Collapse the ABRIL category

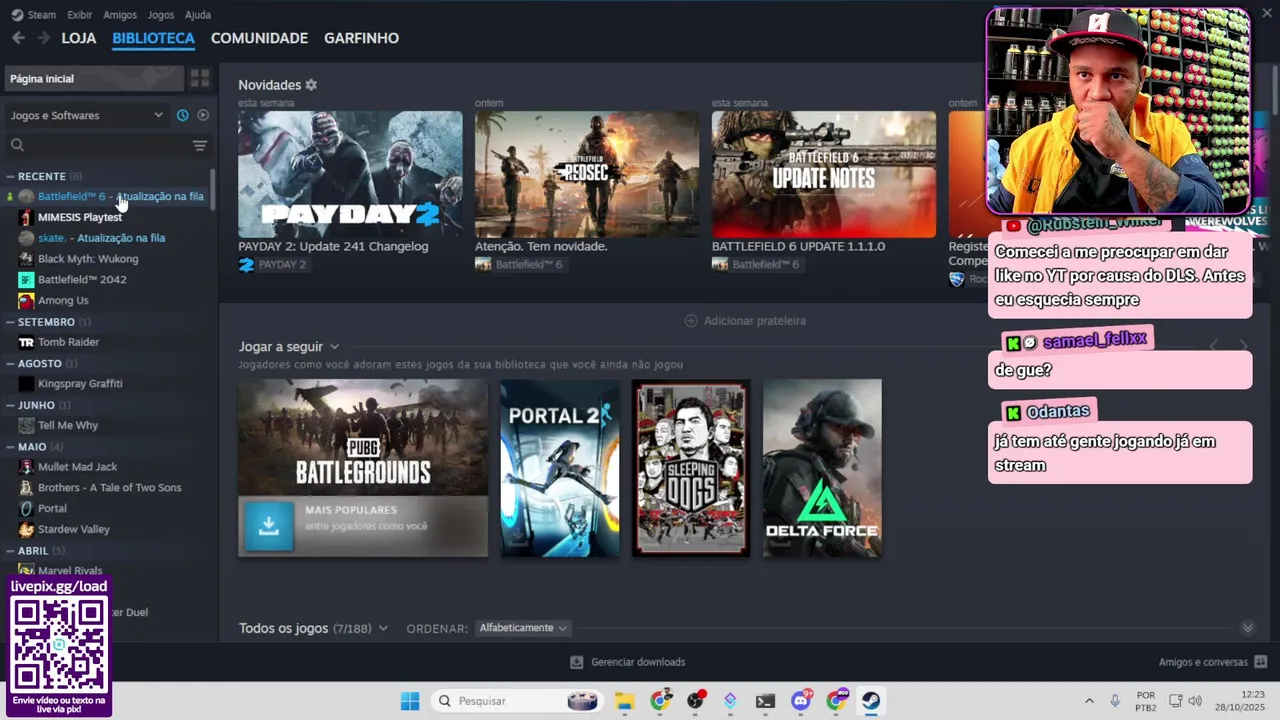10,551
